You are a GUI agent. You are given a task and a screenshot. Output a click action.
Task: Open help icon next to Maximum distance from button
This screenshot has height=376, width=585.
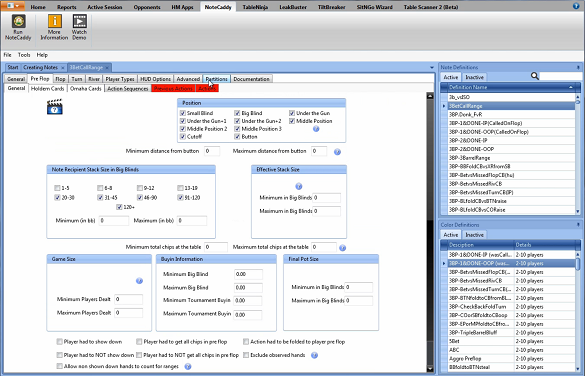[x=337, y=152]
